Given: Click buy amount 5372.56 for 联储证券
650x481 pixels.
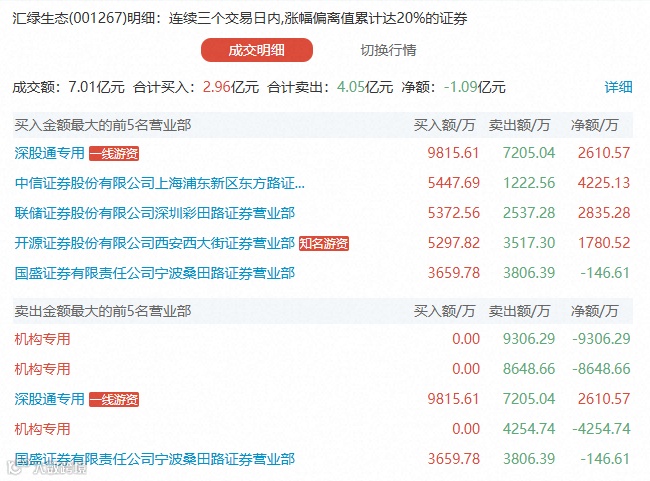Looking at the screenshot, I should coord(454,213).
